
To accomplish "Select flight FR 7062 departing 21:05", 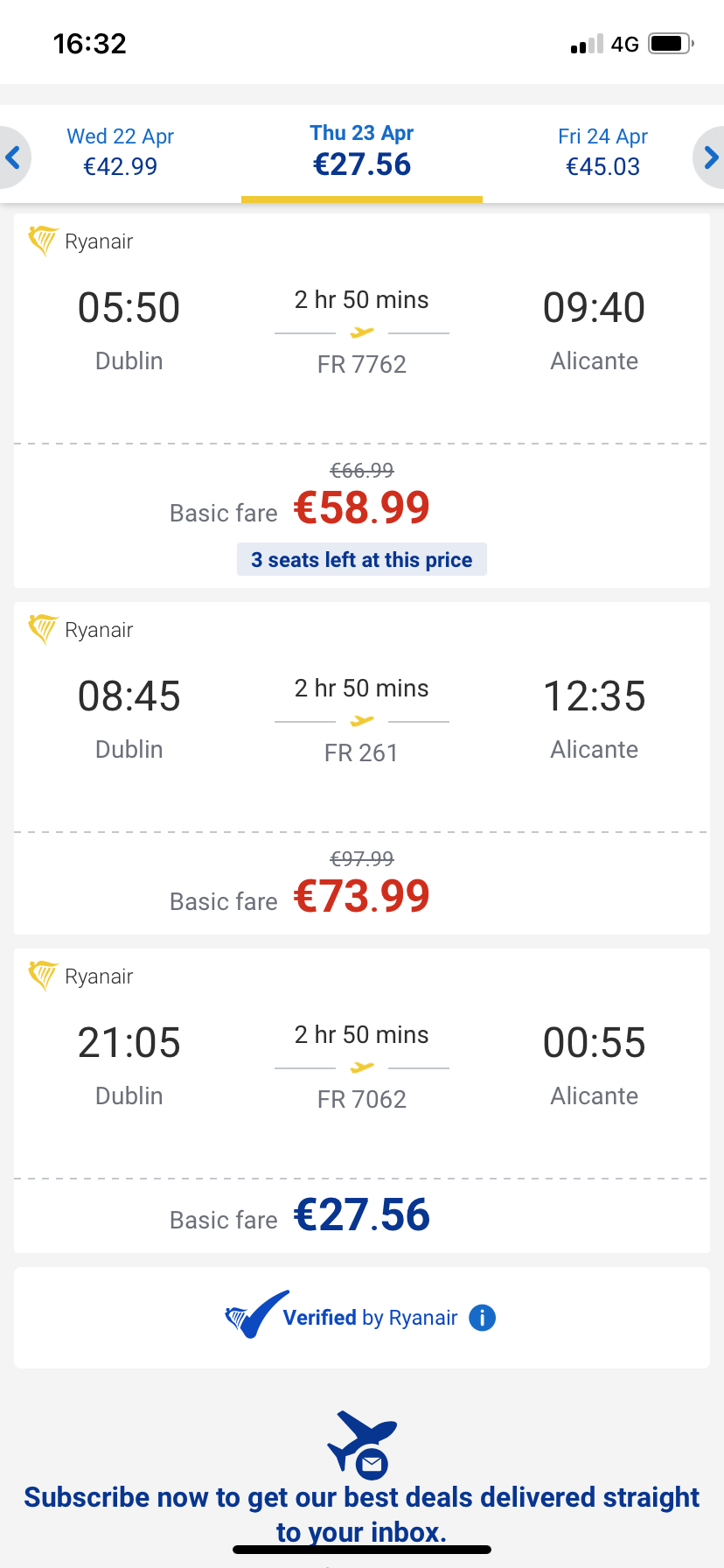I will click(x=361, y=1067).
